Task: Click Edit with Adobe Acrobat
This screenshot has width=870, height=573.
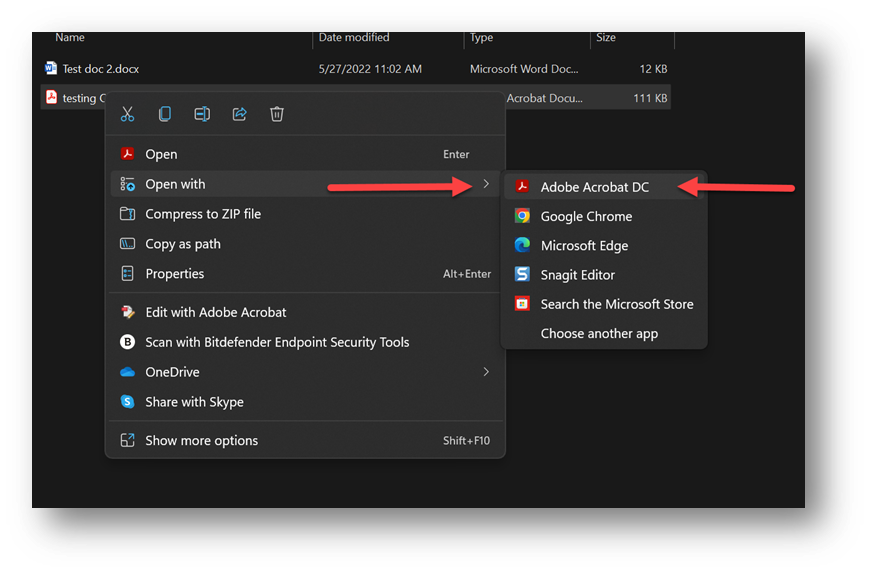Action: tap(215, 312)
